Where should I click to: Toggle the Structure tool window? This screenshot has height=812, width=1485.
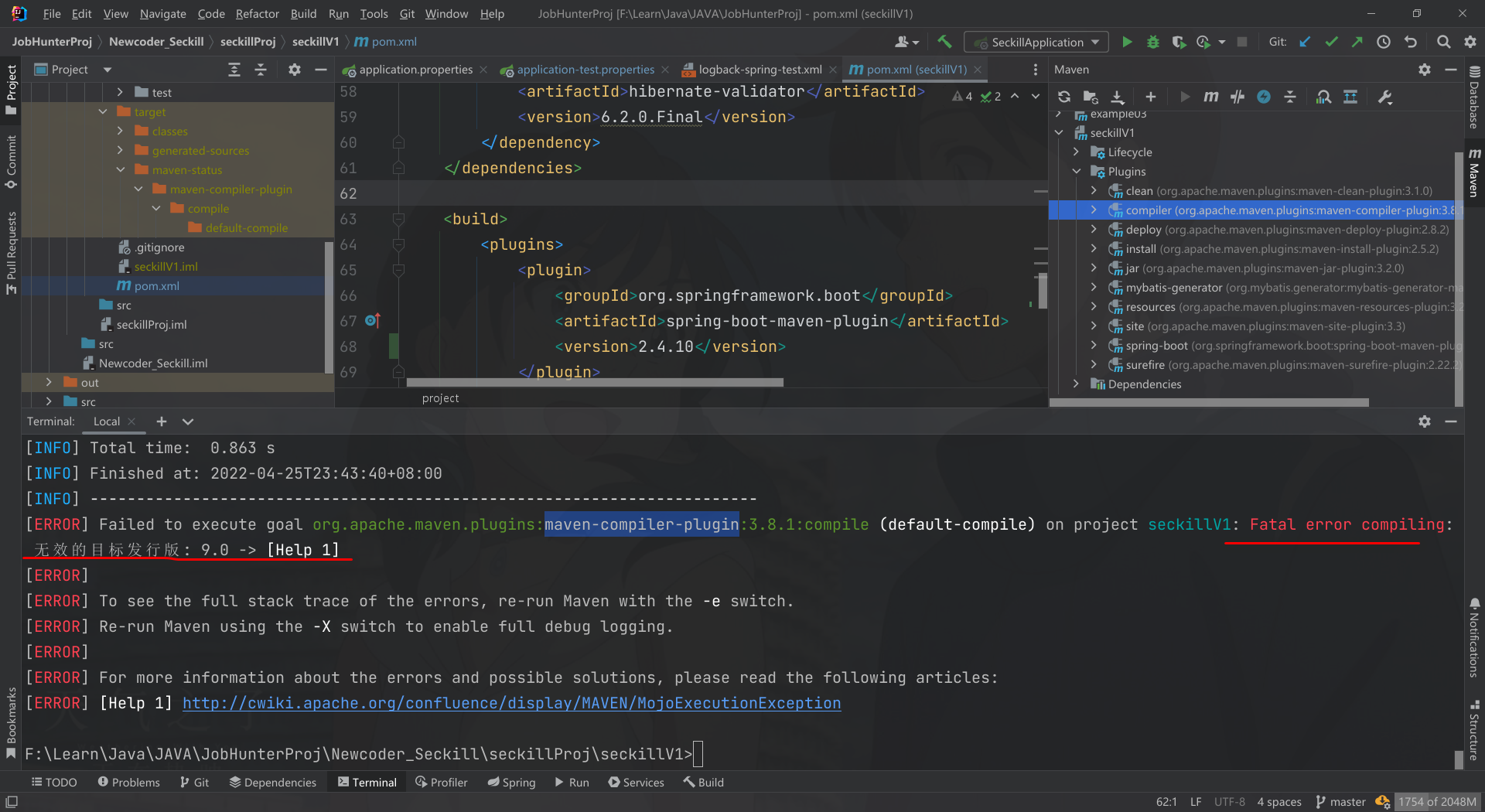(1474, 730)
